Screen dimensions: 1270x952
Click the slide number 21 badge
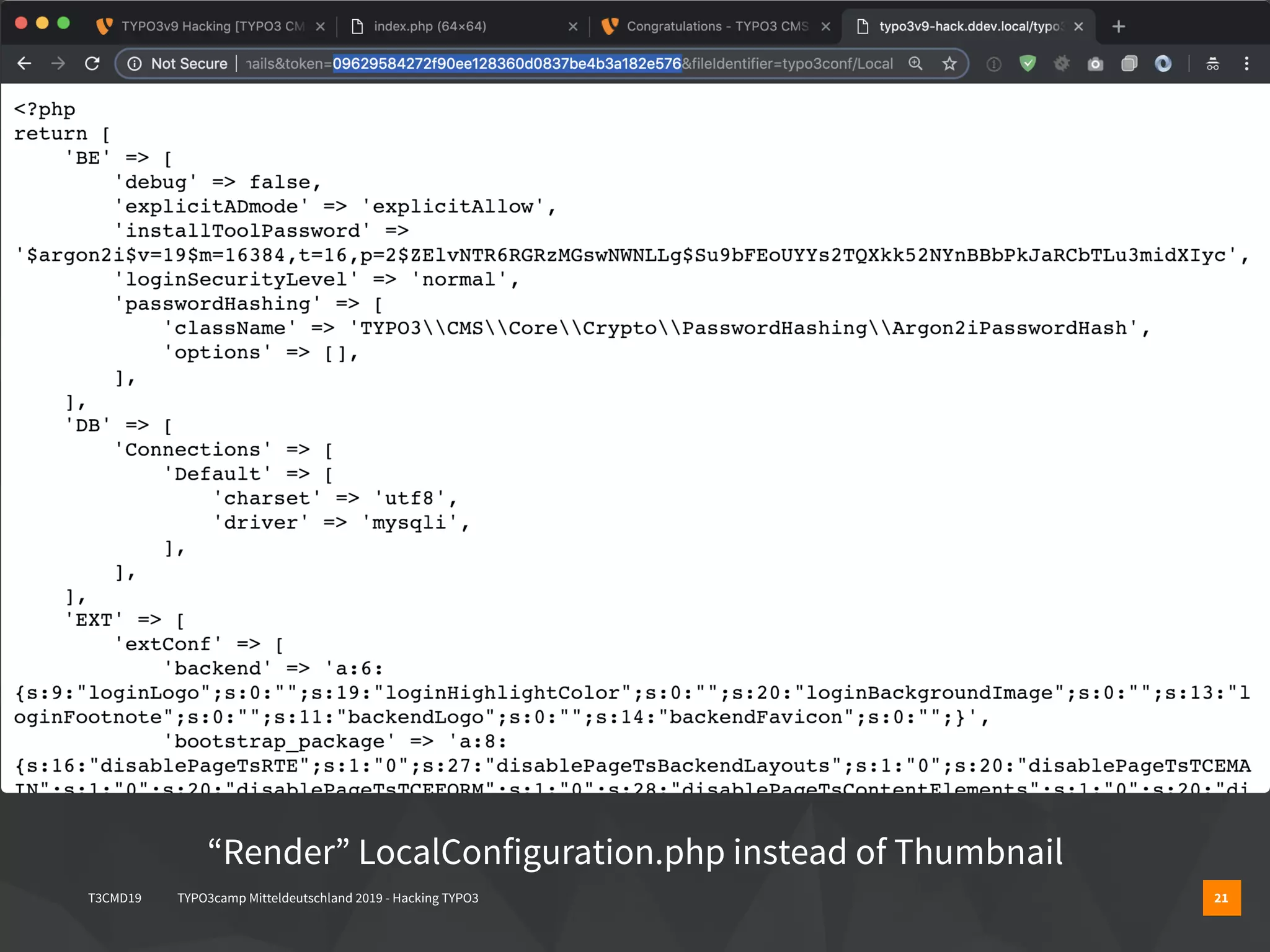click(1222, 897)
